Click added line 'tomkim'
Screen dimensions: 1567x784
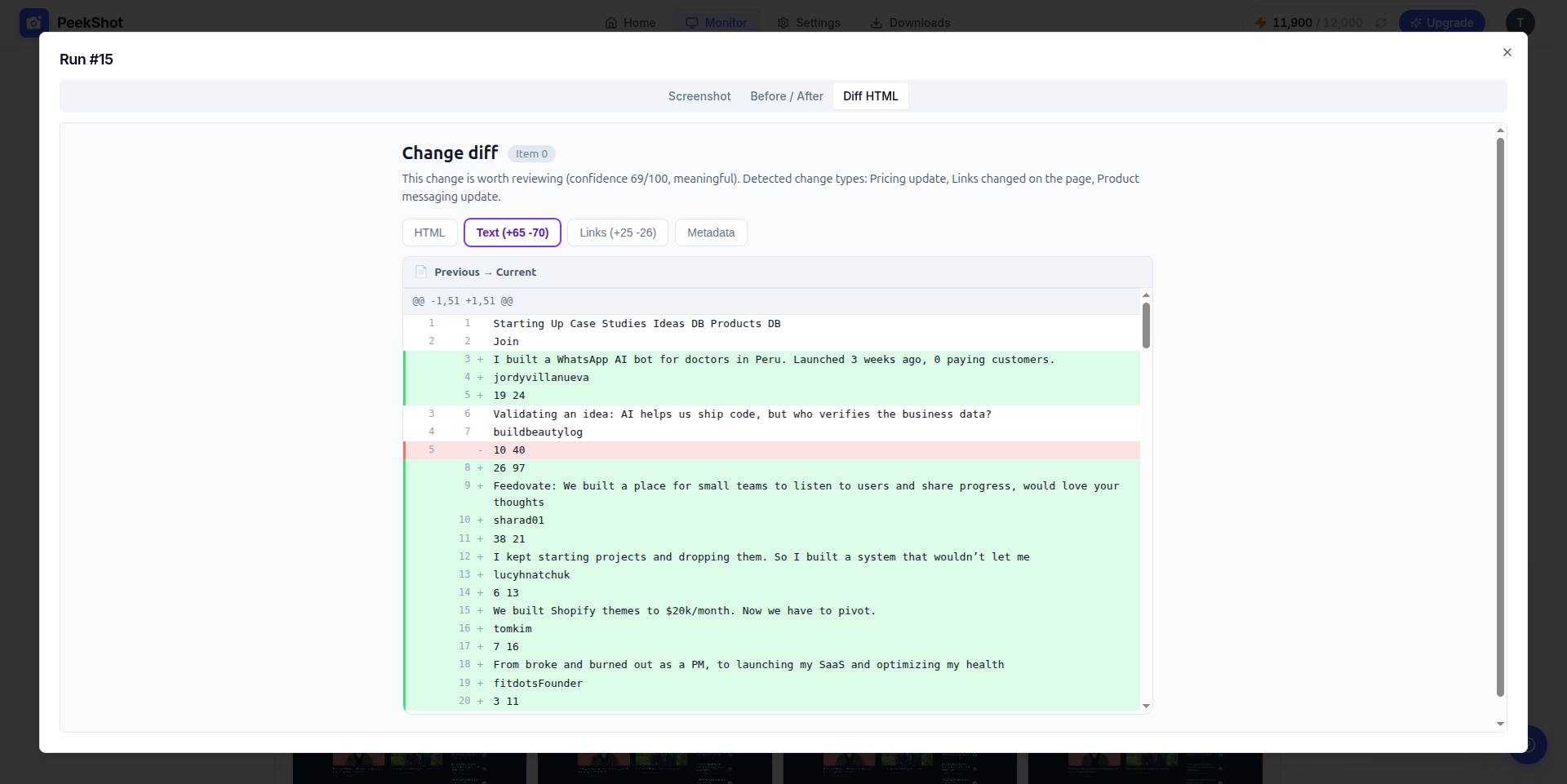[771, 629]
